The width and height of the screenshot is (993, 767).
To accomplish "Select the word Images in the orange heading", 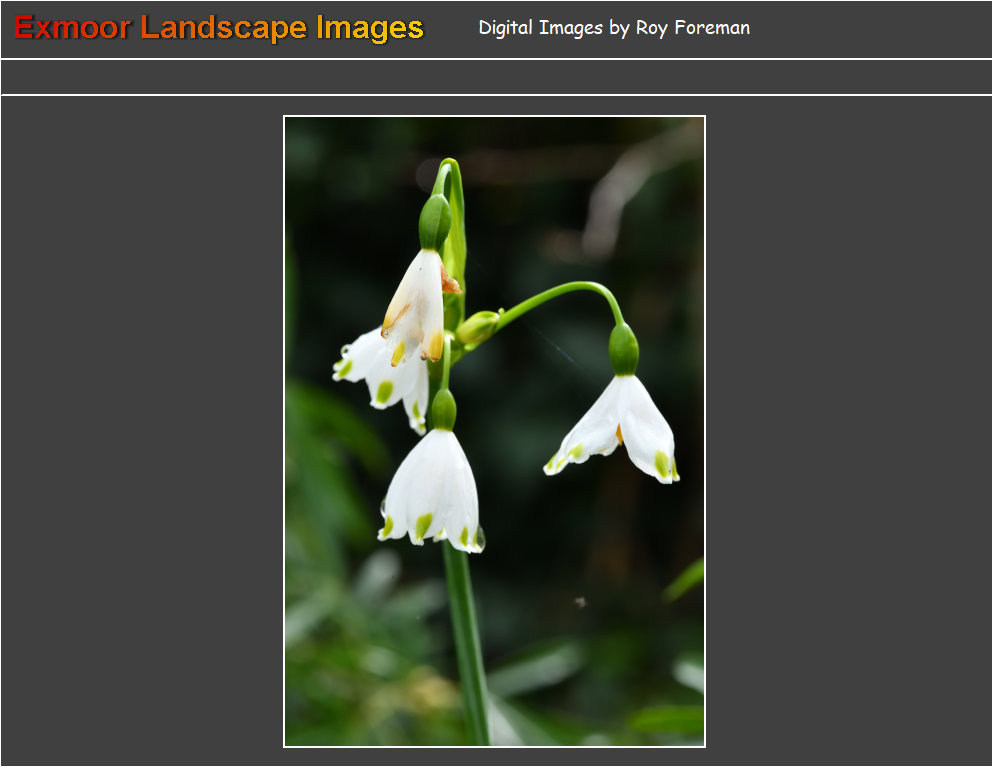I will [x=369, y=28].
